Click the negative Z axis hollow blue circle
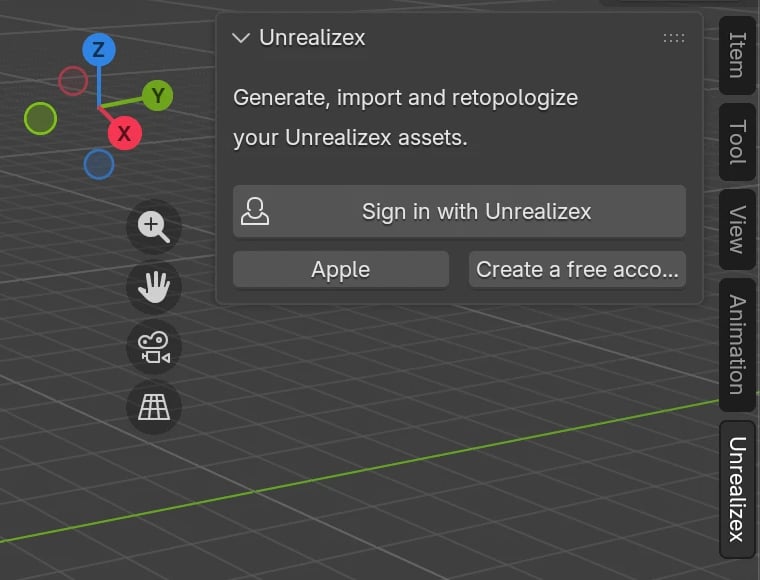Screen dimensions: 760x580 click(99, 165)
